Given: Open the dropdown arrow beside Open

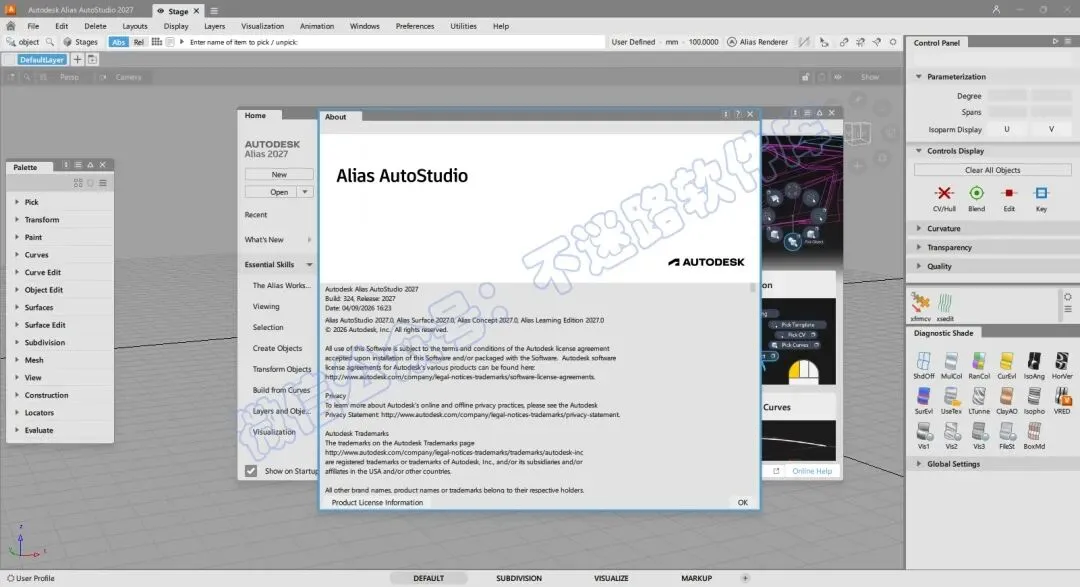Looking at the screenshot, I should [x=305, y=192].
